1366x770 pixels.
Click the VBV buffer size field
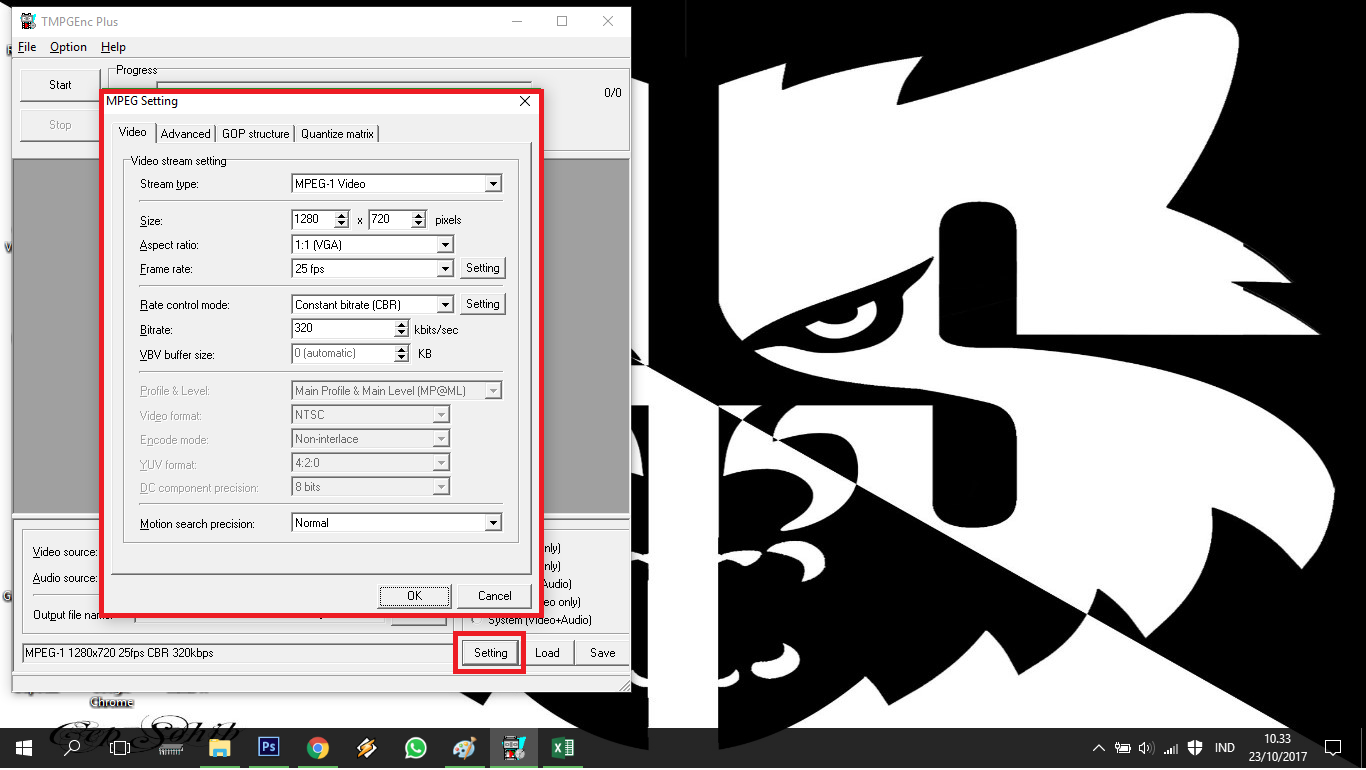[x=342, y=353]
